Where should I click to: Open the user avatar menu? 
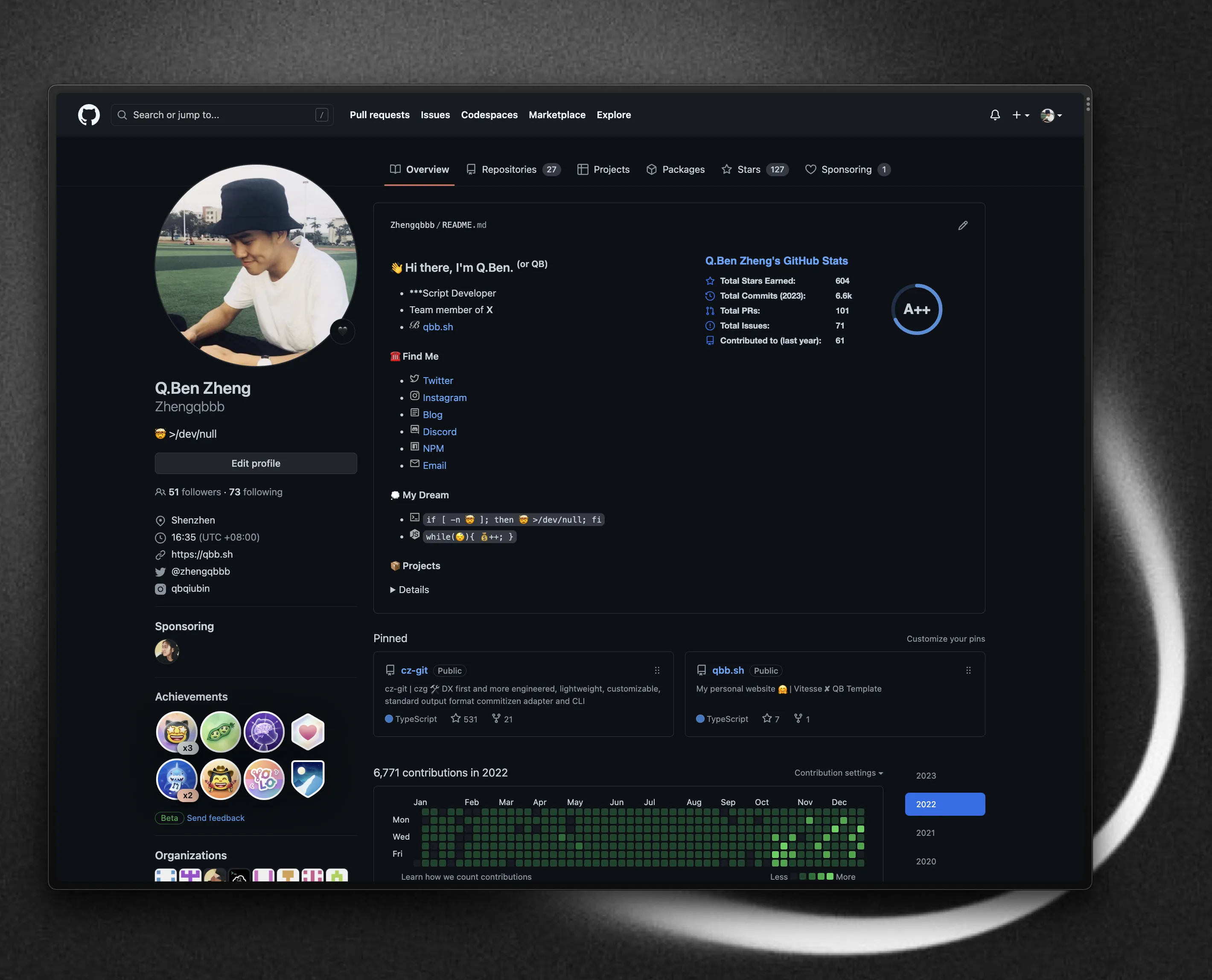(x=1051, y=115)
